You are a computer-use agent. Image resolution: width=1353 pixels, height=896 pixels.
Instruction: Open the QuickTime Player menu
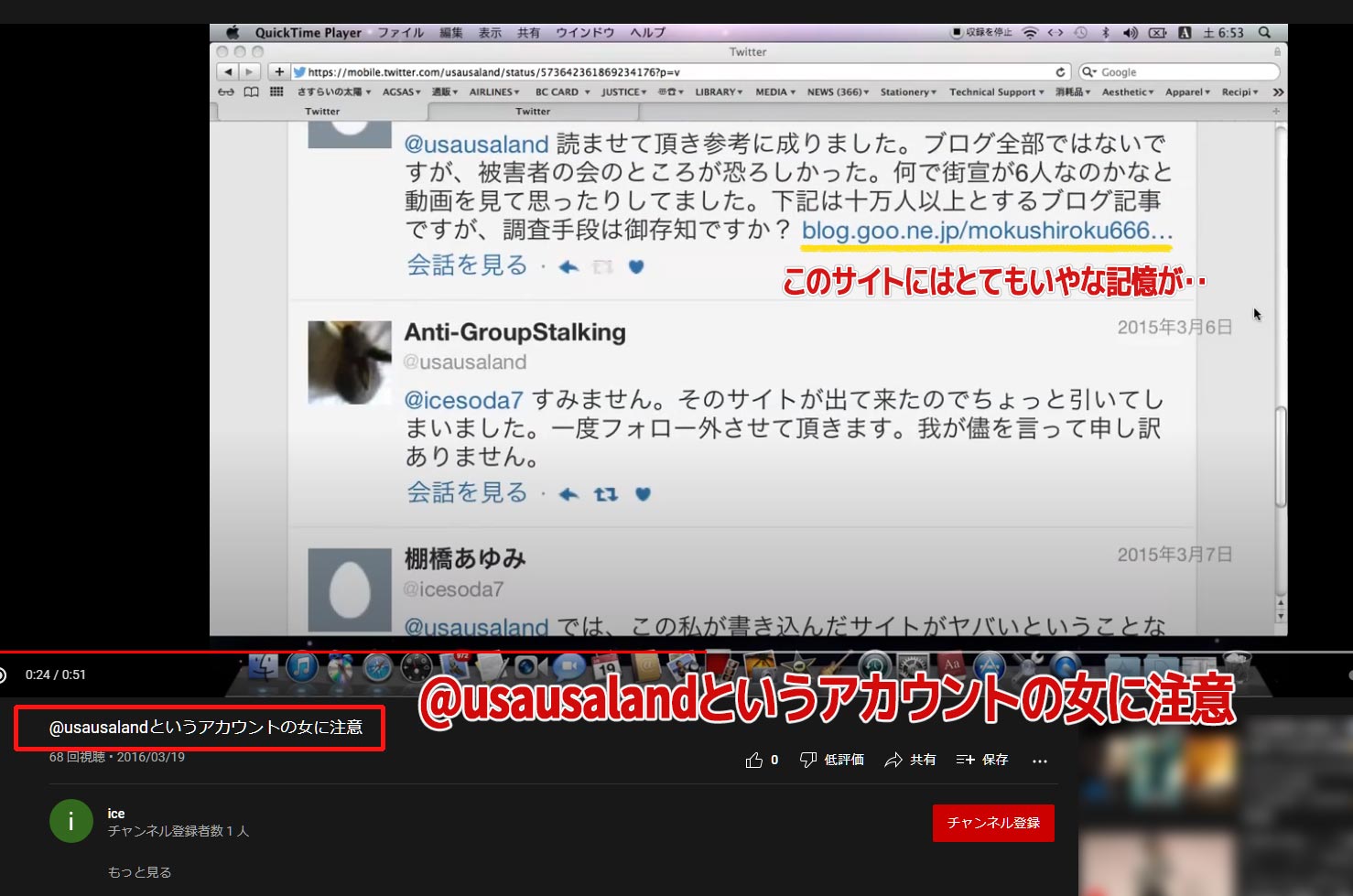click(x=308, y=32)
